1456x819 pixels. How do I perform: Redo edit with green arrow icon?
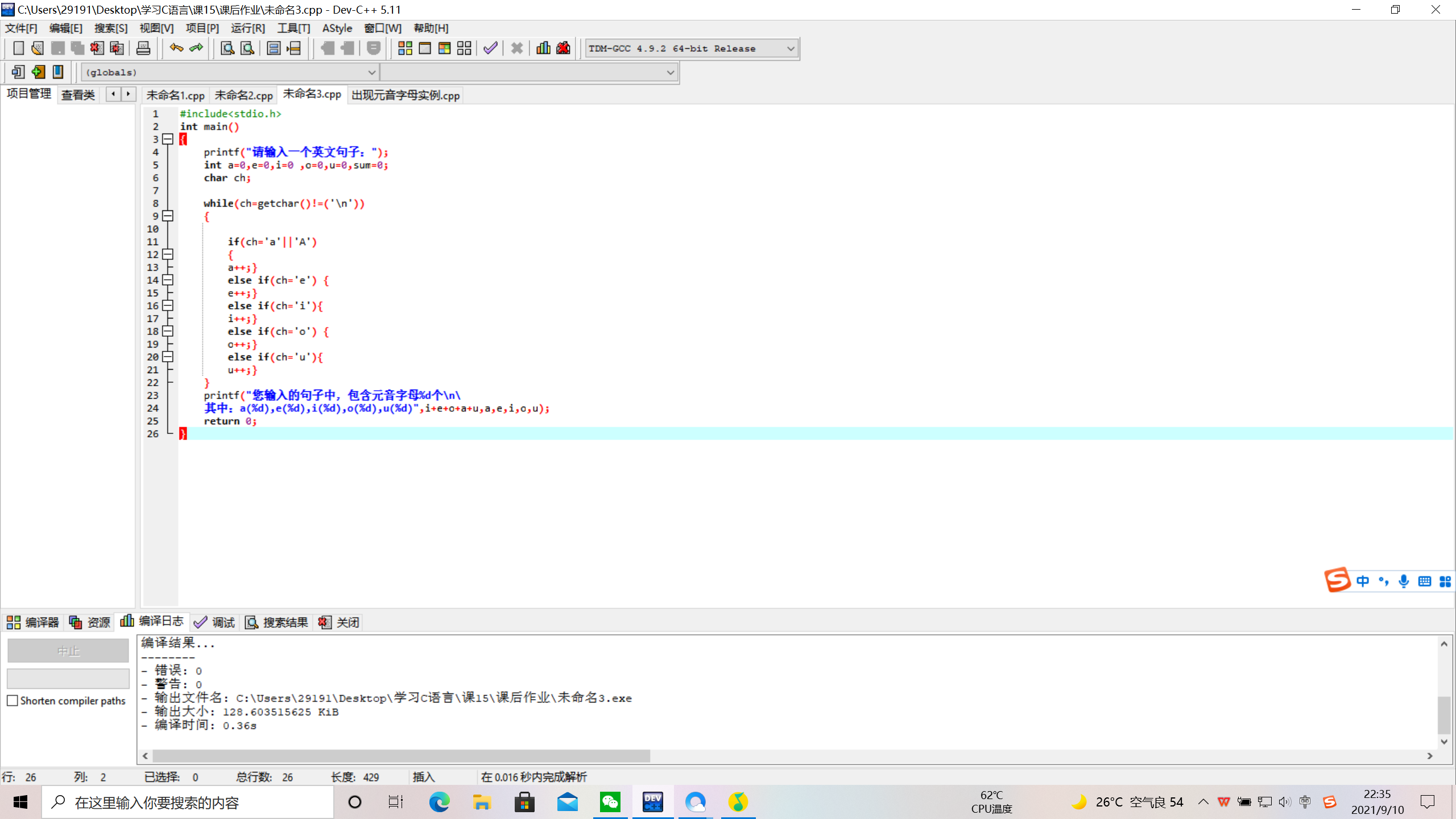(x=196, y=48)
